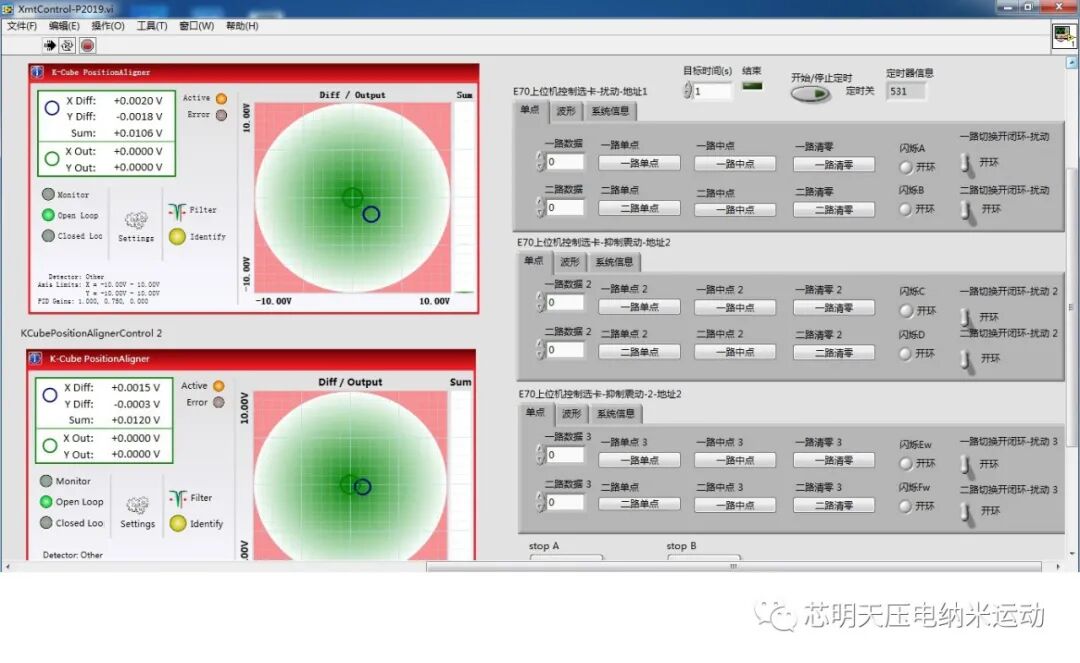The width and height of the screenshot is (1080, 663).
Task: Click the 目标时间(s) input field
Action: (712, 91)
